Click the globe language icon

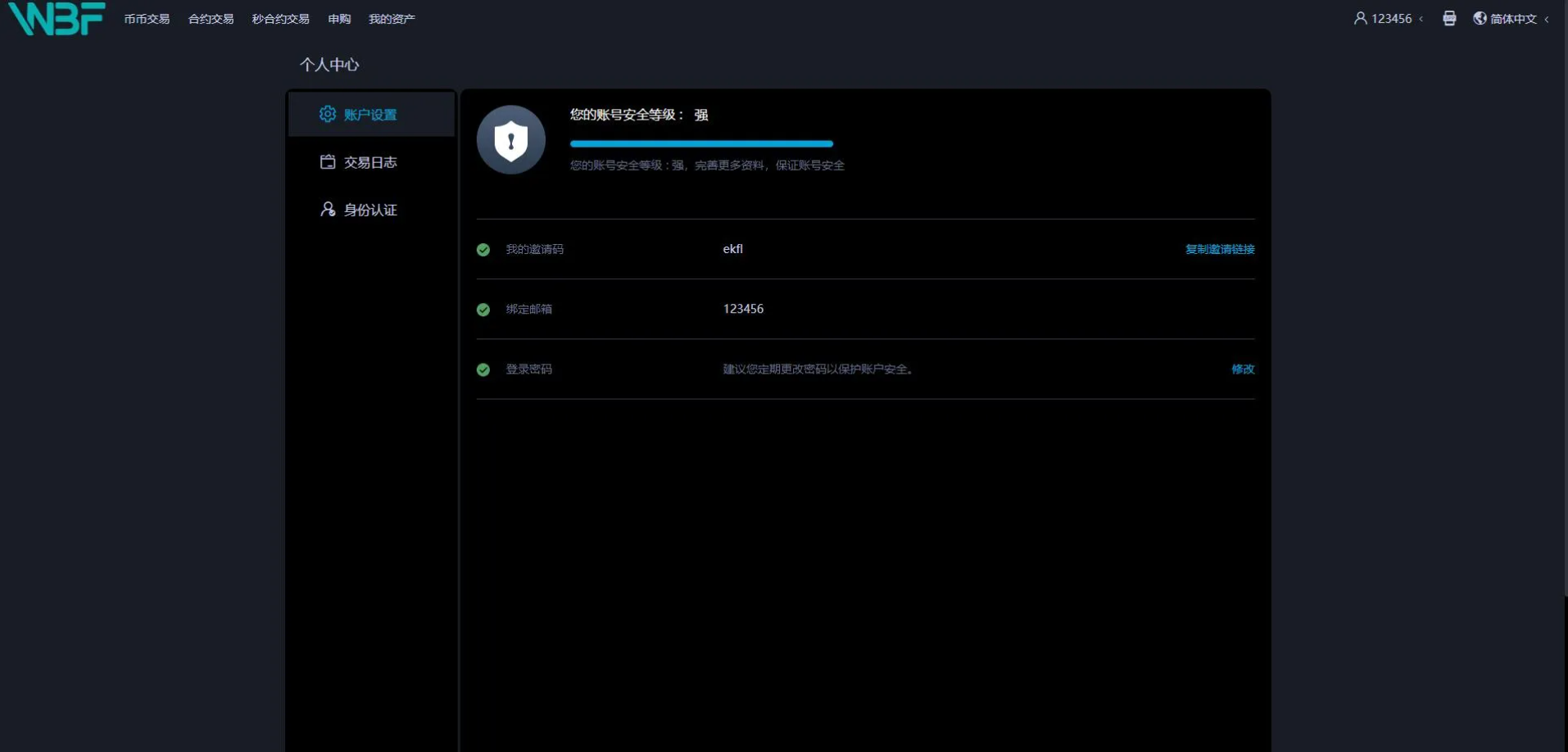click(x=1480, y=18)
